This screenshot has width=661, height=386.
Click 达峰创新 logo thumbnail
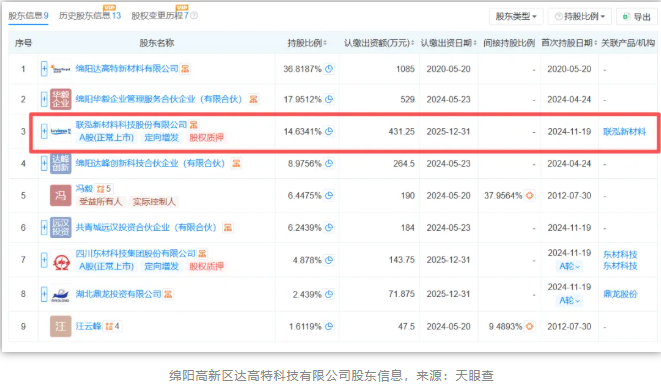(61, 164)
